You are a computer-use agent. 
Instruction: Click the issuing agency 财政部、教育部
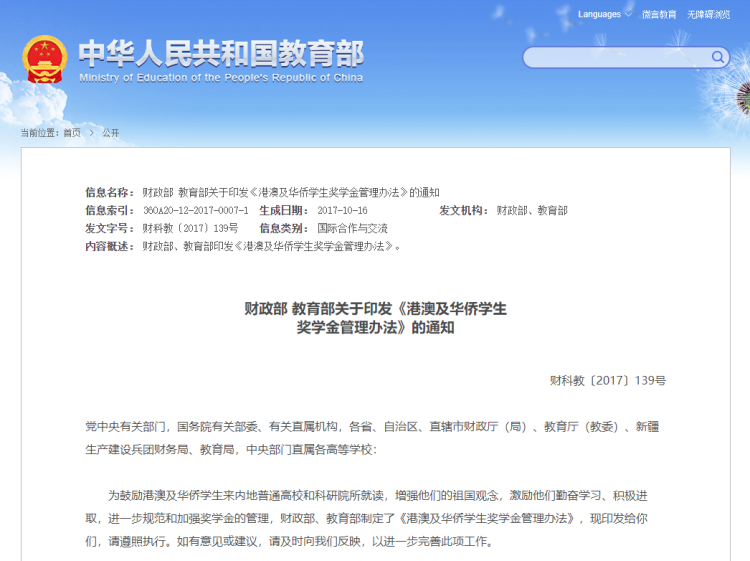[532, 210]
